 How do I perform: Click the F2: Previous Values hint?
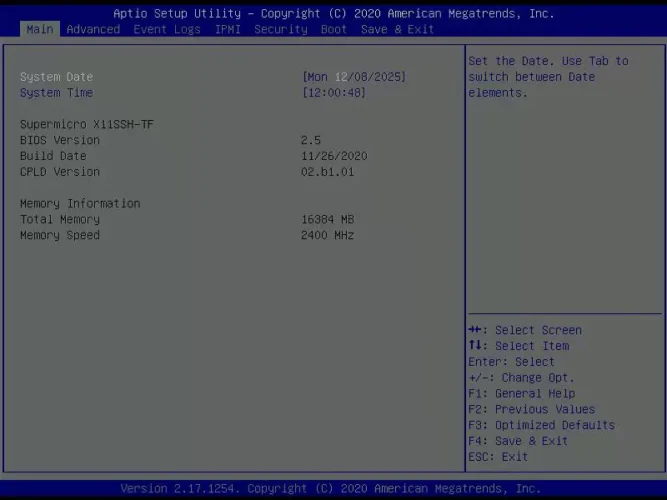pos(532,409)
